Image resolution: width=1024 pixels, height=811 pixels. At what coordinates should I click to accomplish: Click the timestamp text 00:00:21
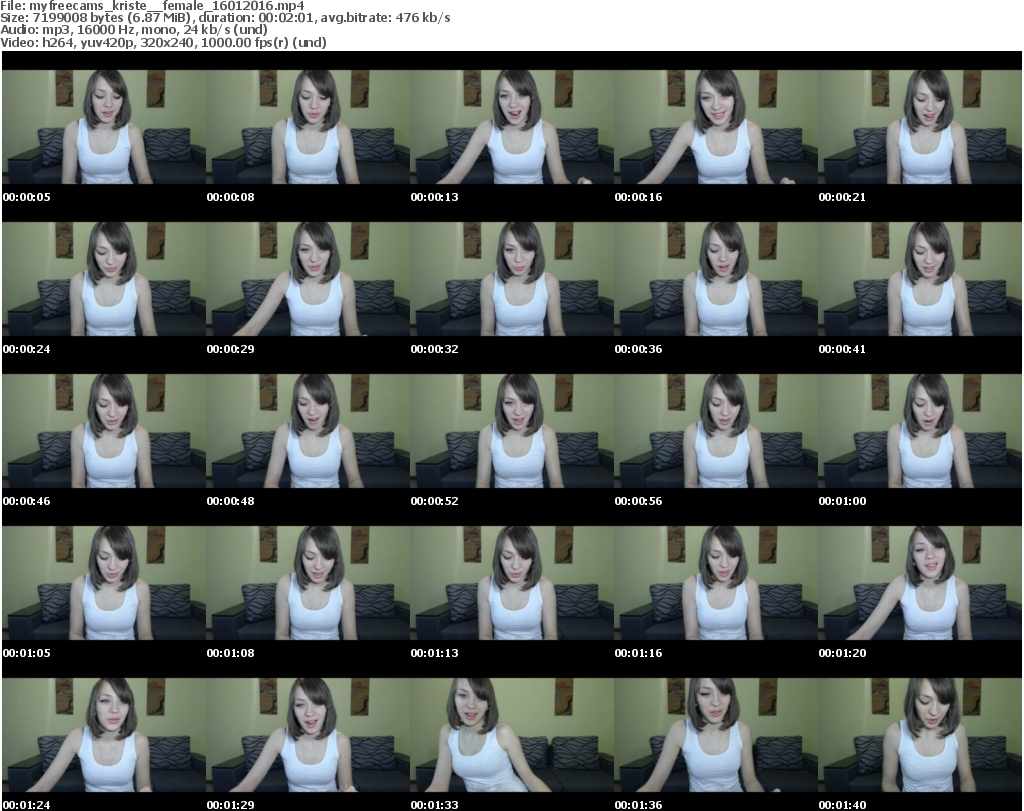point(842,197)
